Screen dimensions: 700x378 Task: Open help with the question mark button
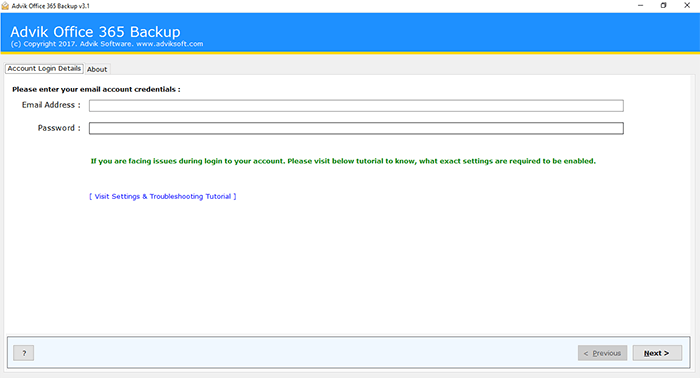tap(24, 353)
